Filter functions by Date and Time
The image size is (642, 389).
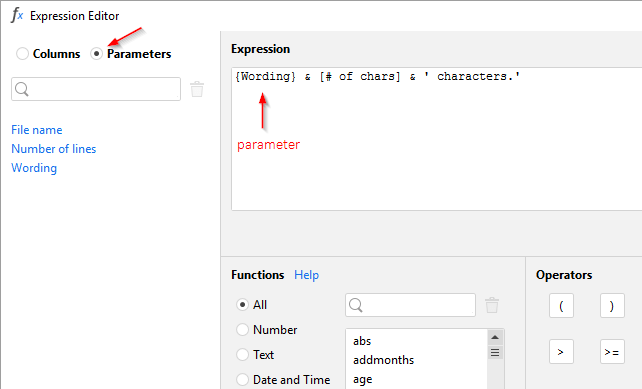click(242, 380)
